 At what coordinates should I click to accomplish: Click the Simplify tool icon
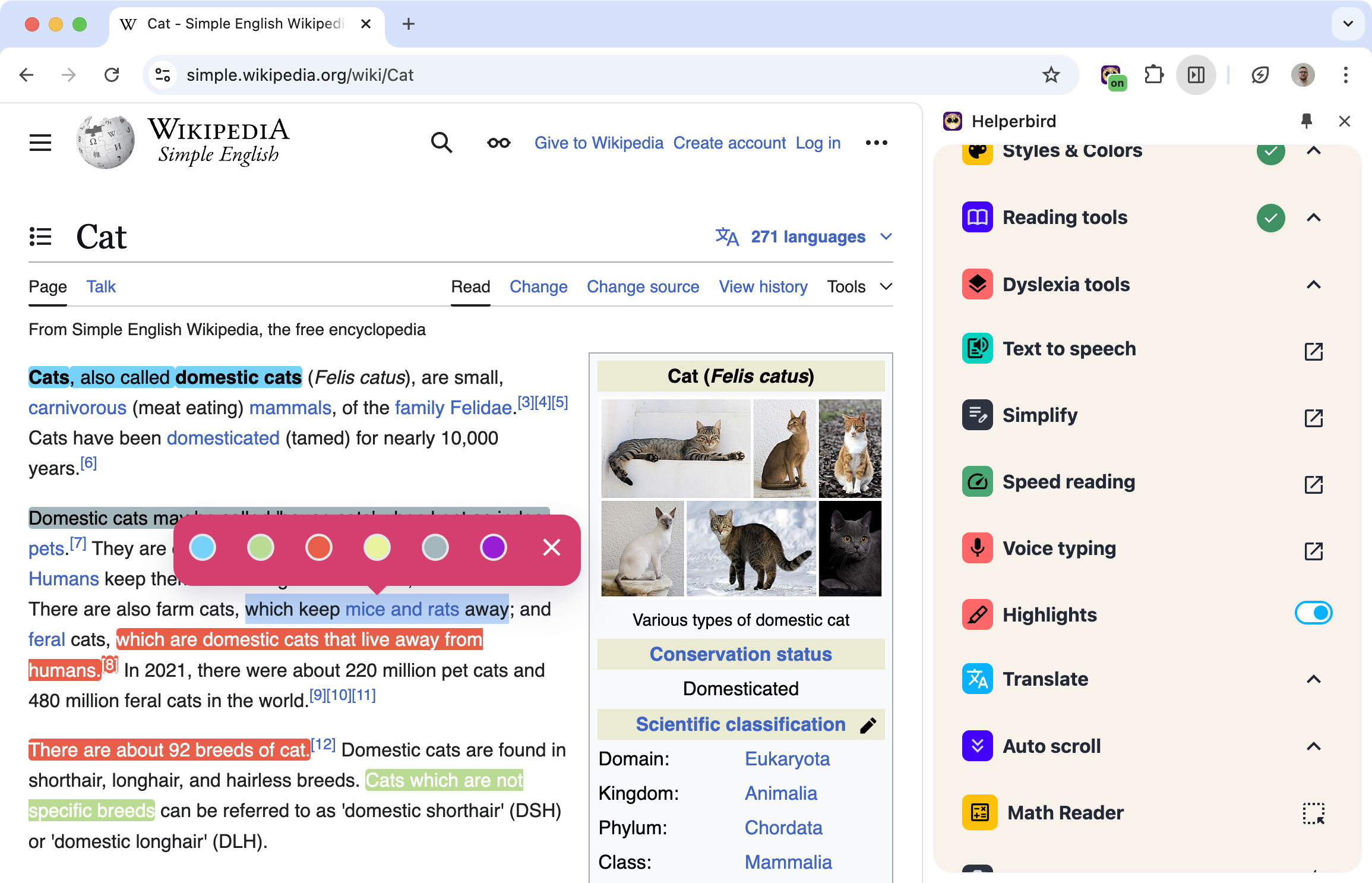pos(977,415)
